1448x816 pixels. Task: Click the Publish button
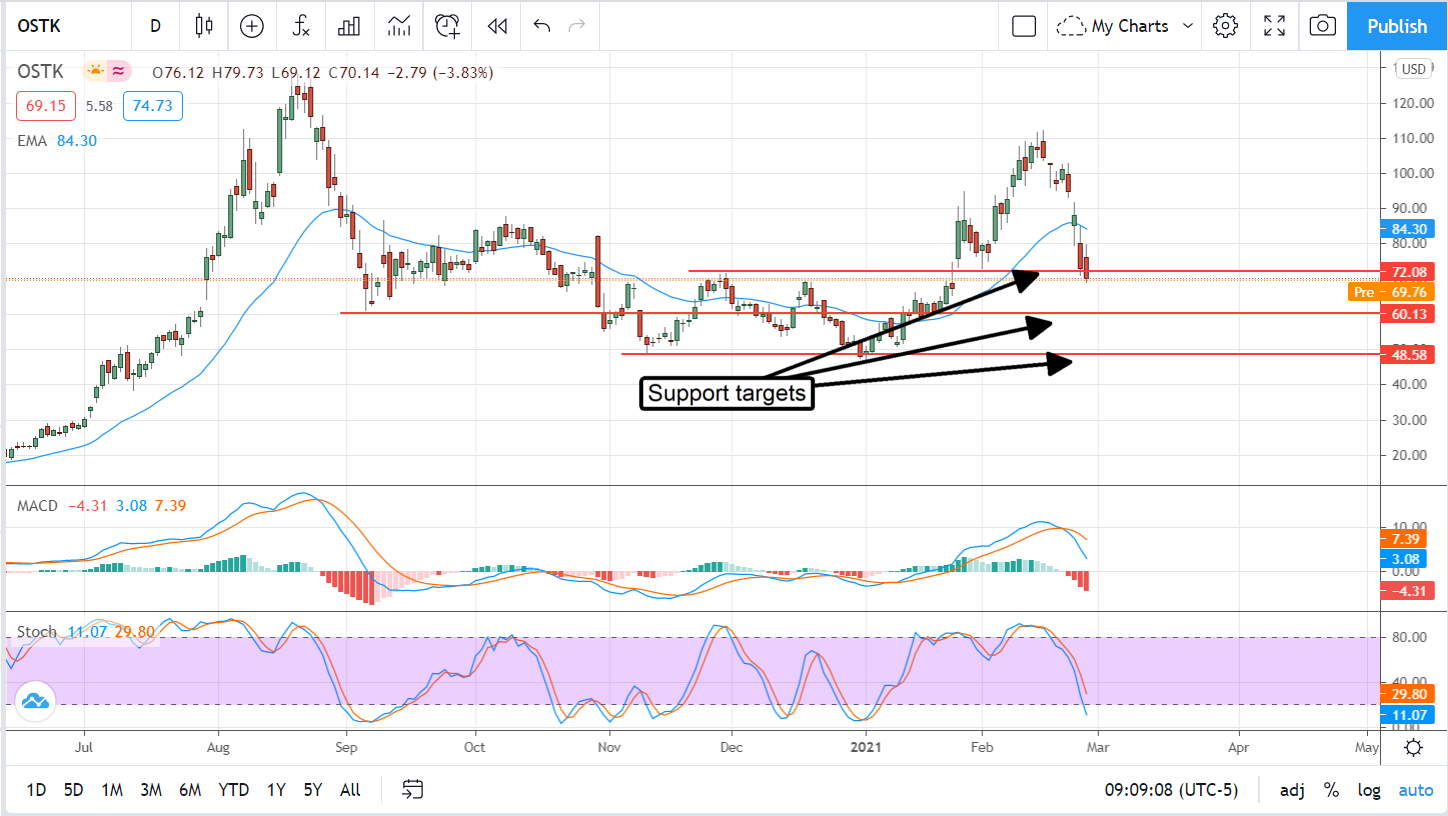[1397, 26]
